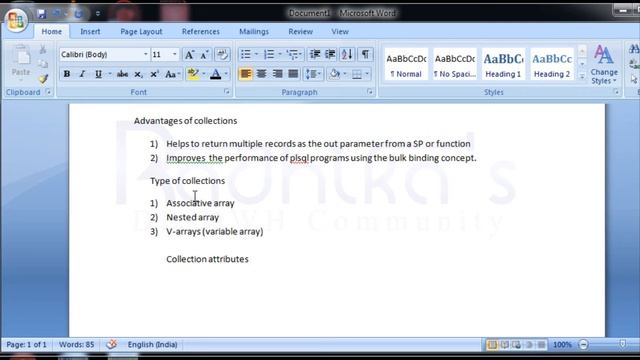Click the zoom out minus button
Viewport: 640px width, 360px height.
584,345
